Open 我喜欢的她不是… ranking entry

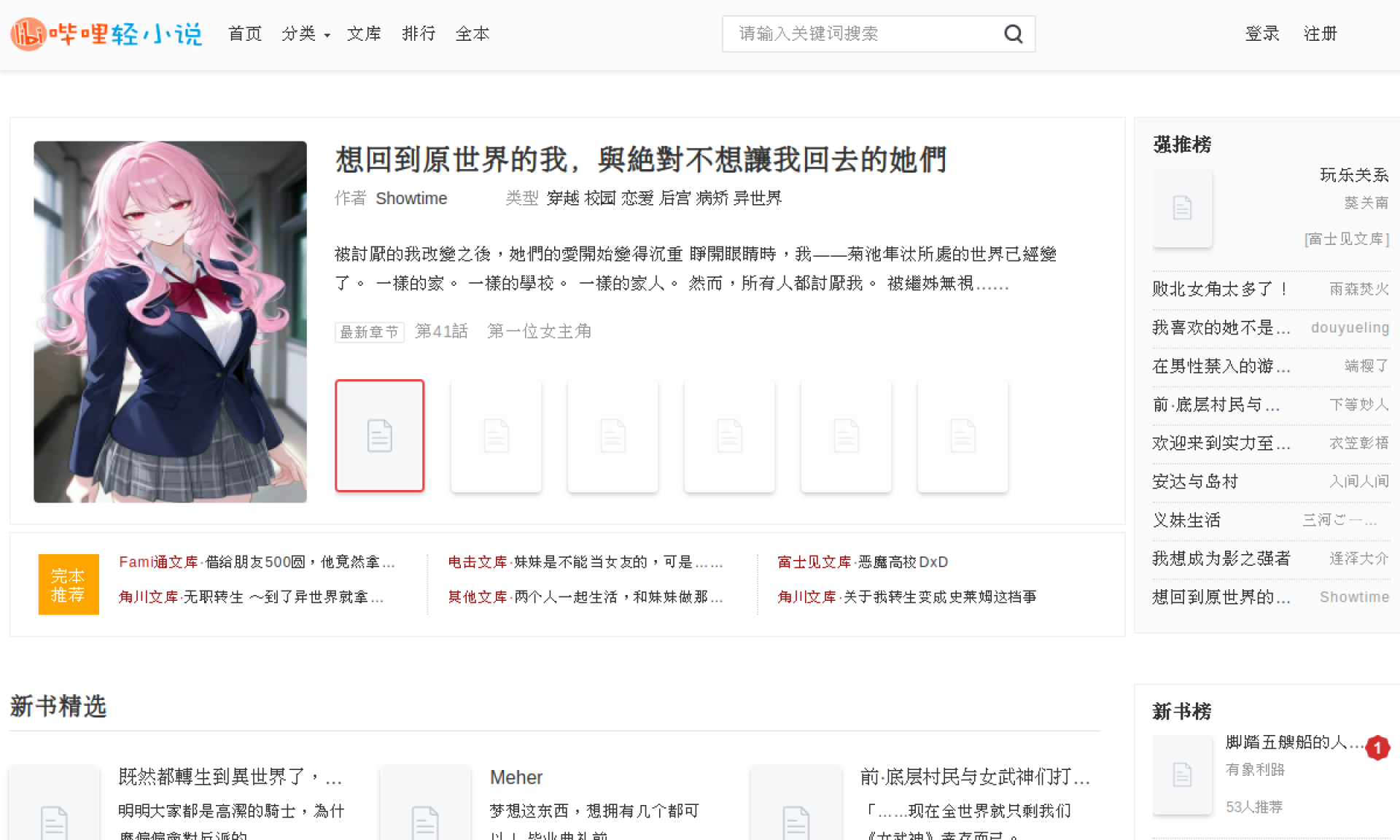1221,327
